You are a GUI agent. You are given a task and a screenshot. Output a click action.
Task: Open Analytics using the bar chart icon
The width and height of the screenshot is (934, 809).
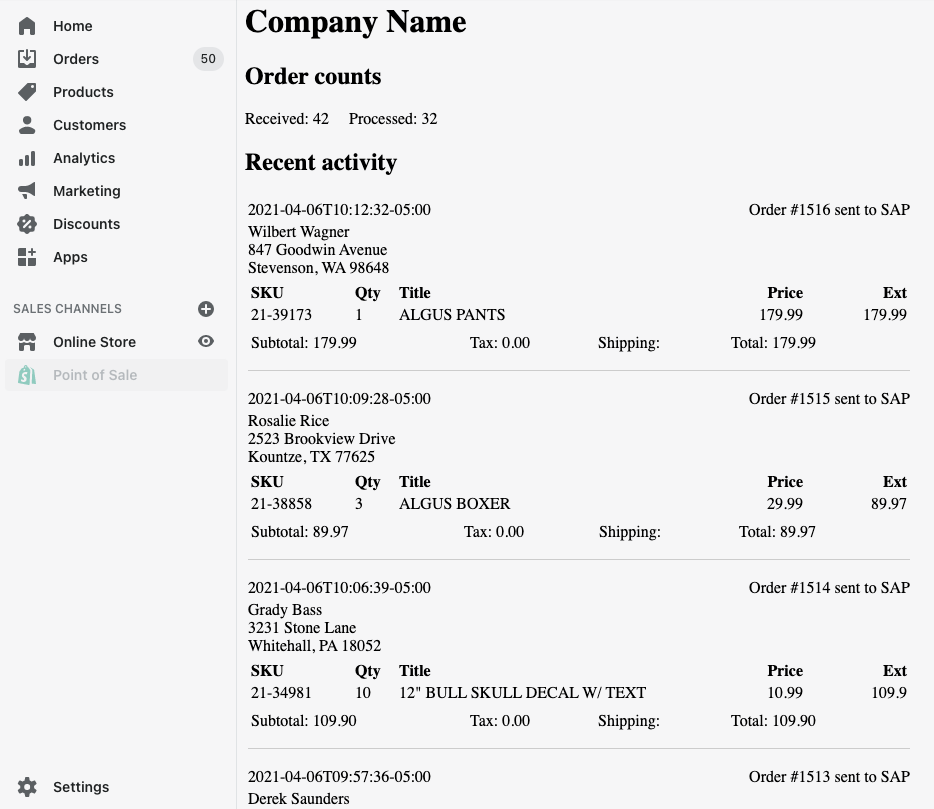click(x=27, y=158)
